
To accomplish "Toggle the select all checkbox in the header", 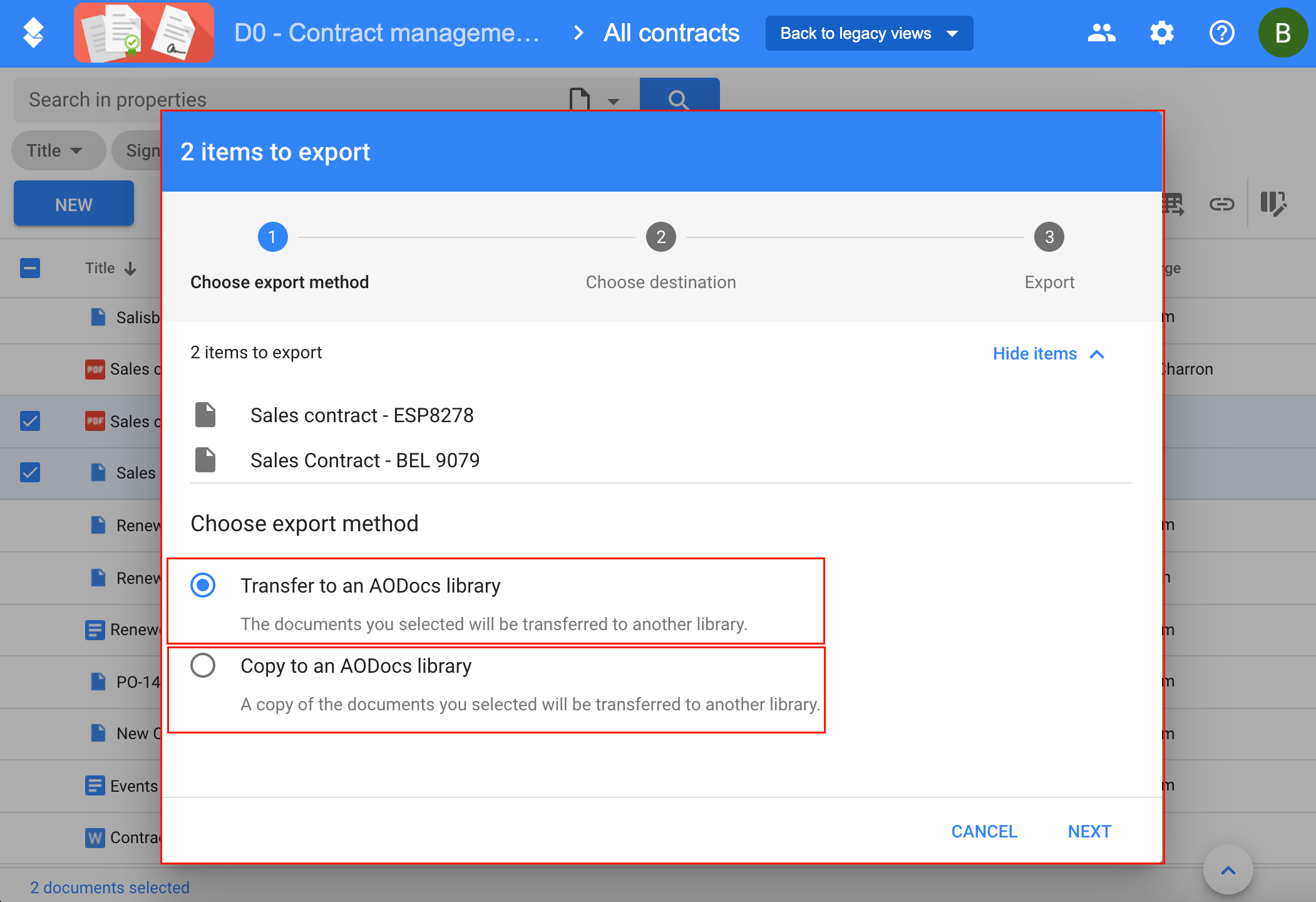I will 30,268.
